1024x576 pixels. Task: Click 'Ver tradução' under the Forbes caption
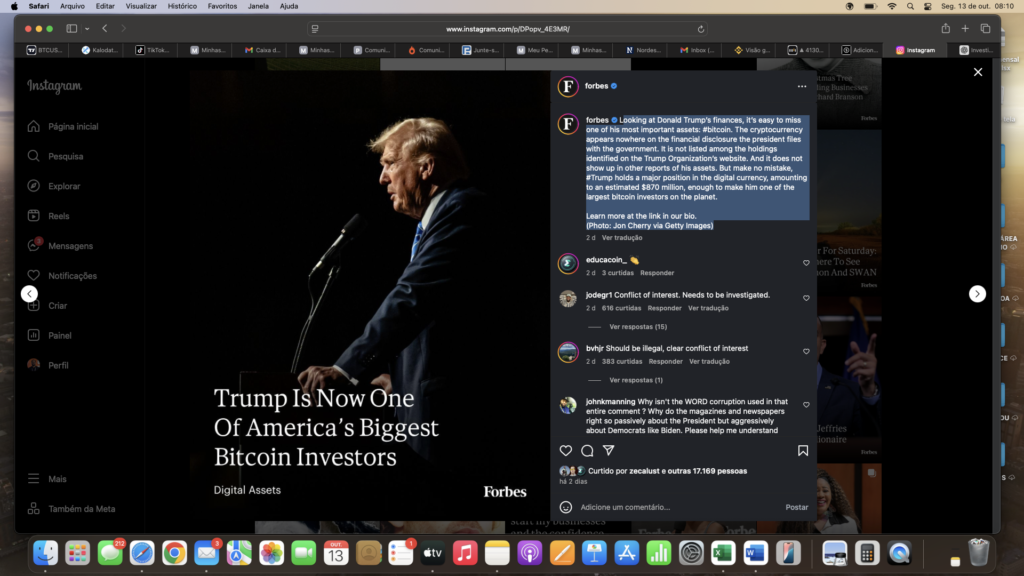[x=622, y=238]
